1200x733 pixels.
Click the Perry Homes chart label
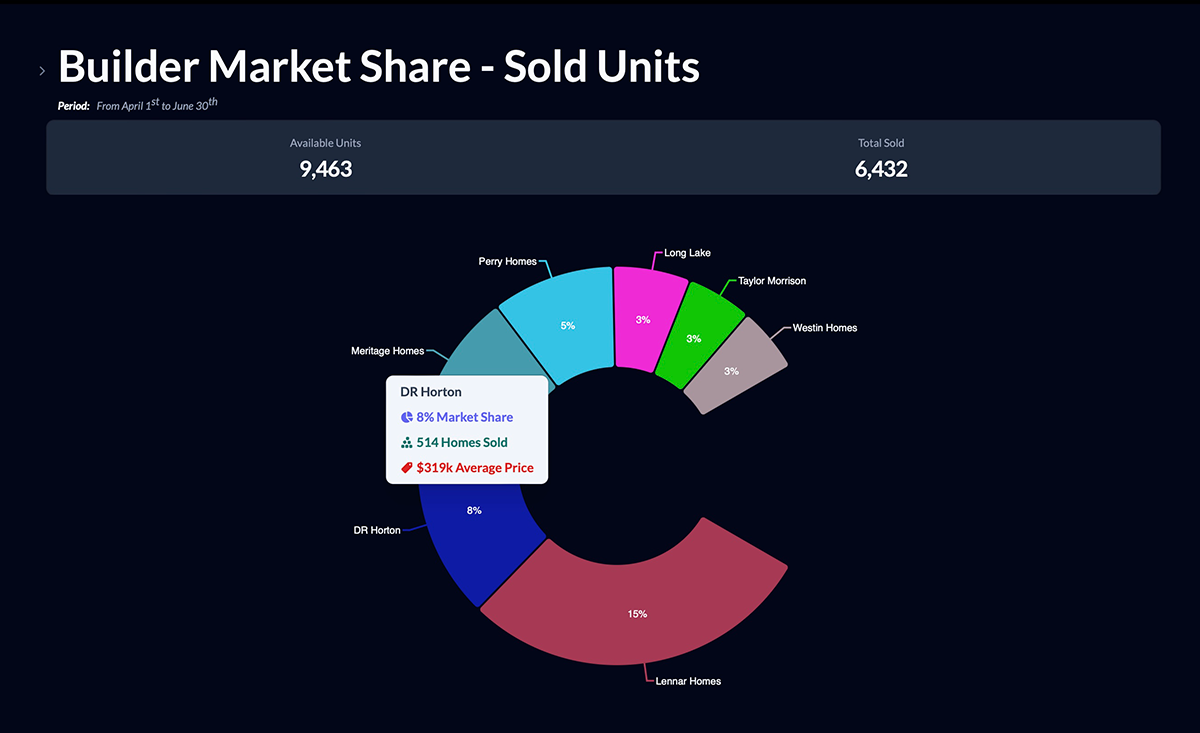point(508,262)
